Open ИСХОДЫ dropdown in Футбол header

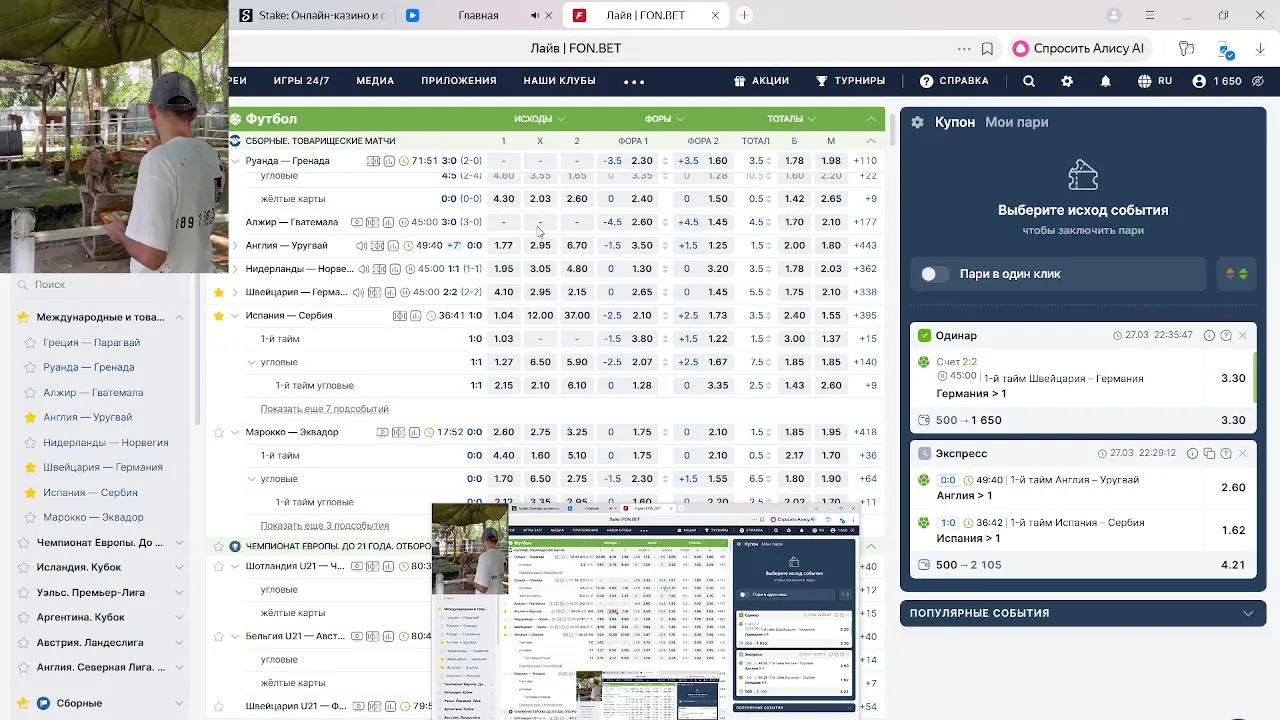[x=539, y=119]
